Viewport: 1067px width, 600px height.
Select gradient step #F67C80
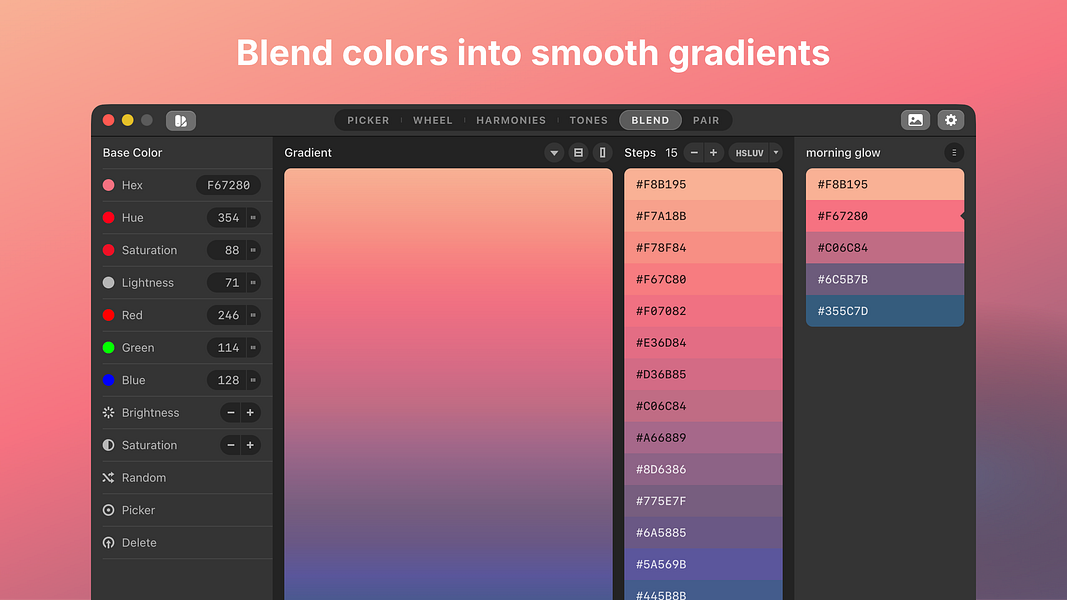coord(703,280)
